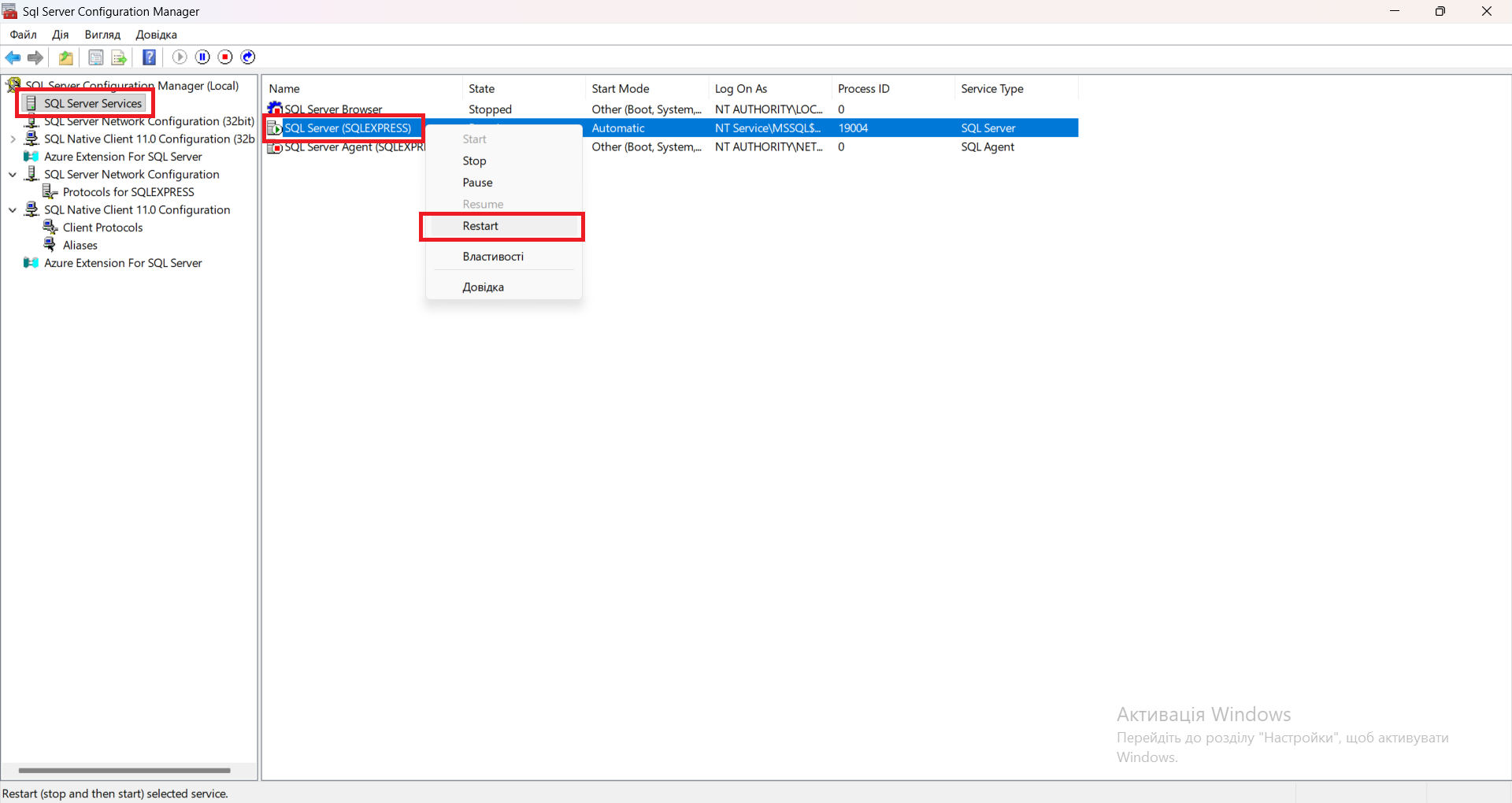The height and width of the screenshot is (803, 1512).
Task: Collapse the SQL Server Network Configuration node
Action: (x=13, y=175)
